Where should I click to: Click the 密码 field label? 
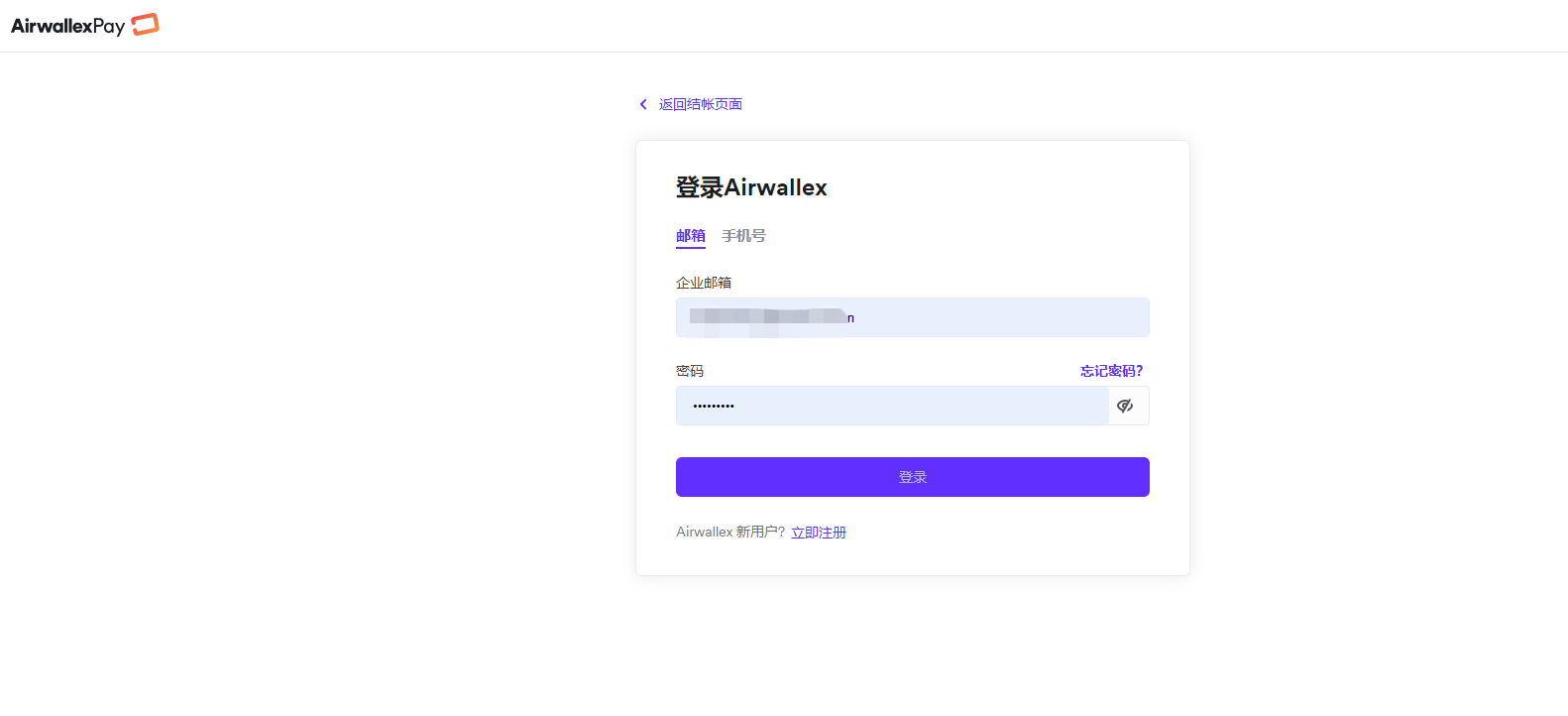[690, 371]
